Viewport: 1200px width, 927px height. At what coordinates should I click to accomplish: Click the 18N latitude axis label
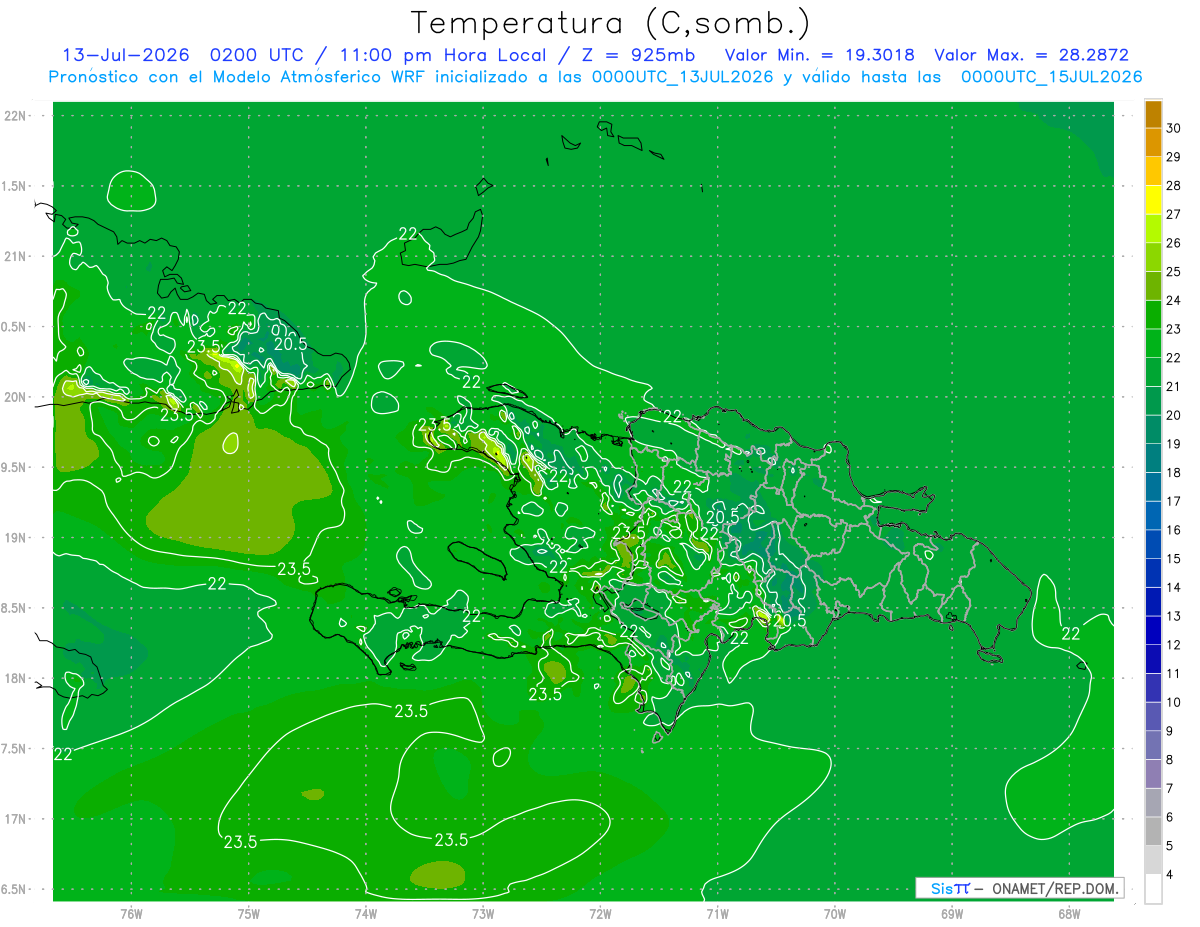(16, 678)
